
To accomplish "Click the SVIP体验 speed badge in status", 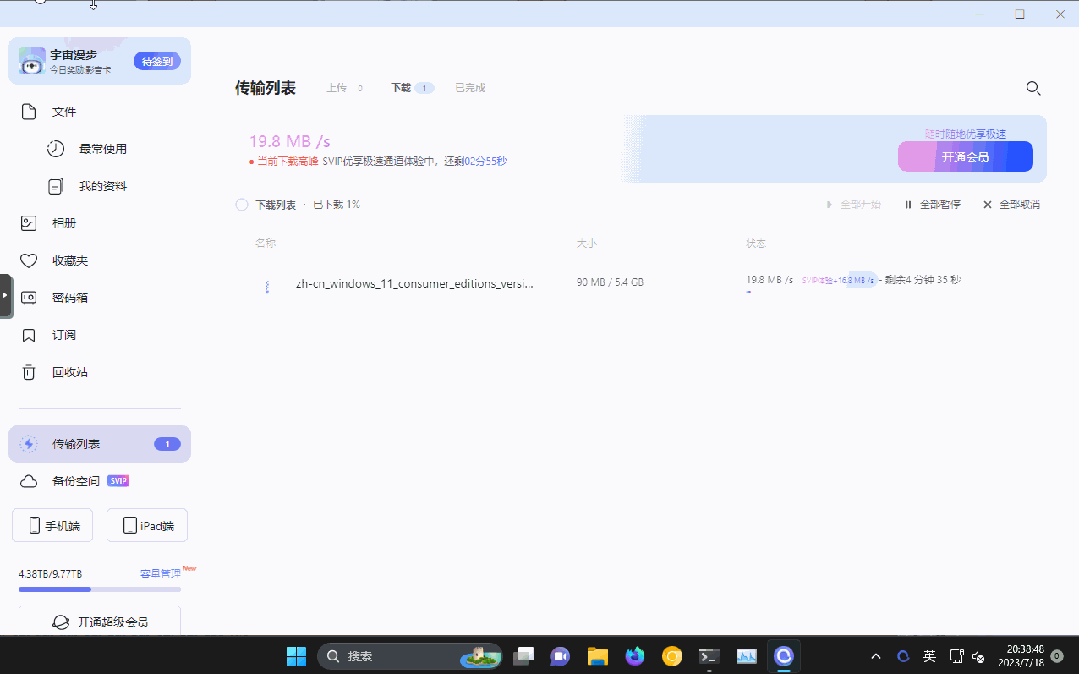I will pos(839,280).
